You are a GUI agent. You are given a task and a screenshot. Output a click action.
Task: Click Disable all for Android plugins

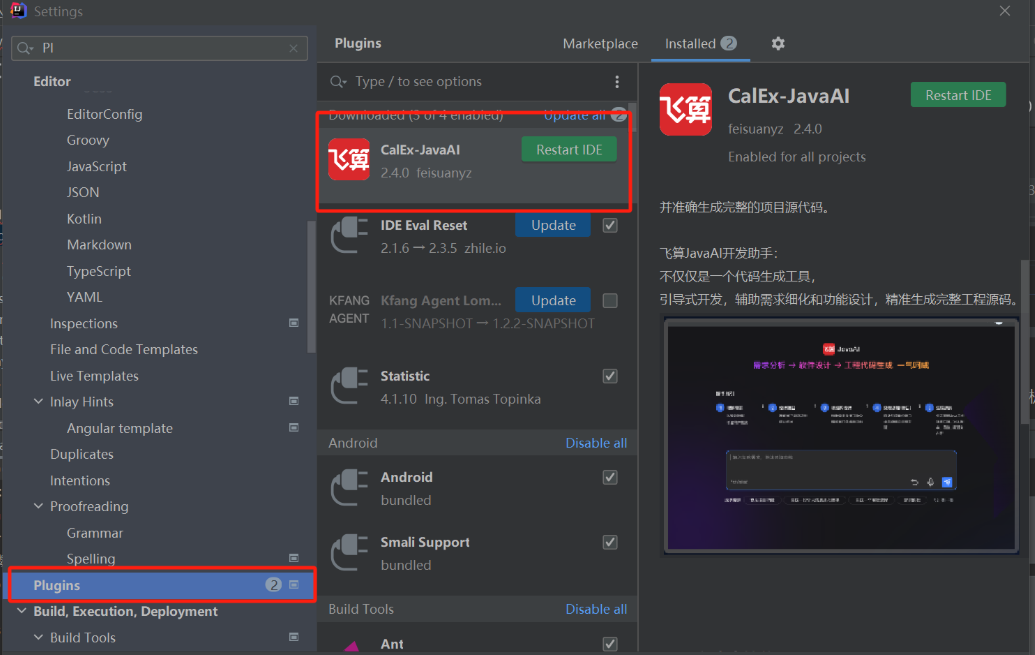pyautogui.click(x=596, y=443)
